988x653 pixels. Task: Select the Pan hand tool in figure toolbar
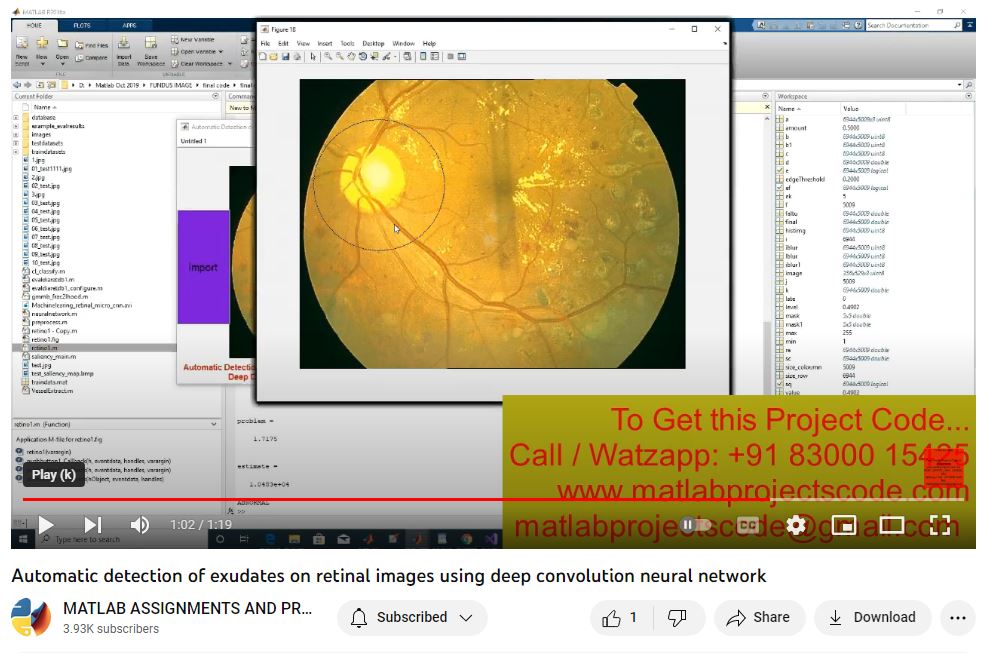pyautogui.click(x=351, y=57)
